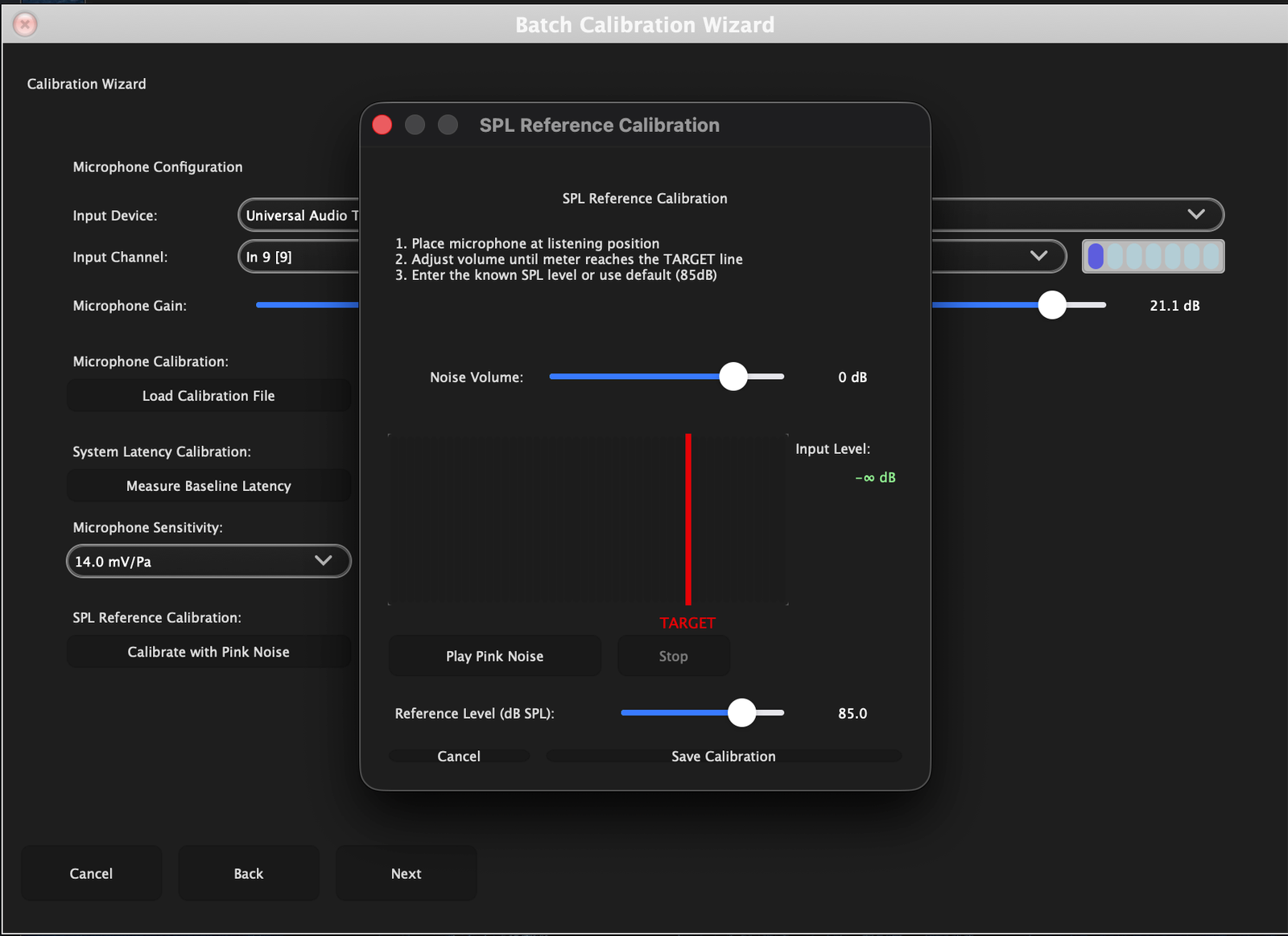Close the Batch Calibration Wizard window

click(x=25, y=25)
